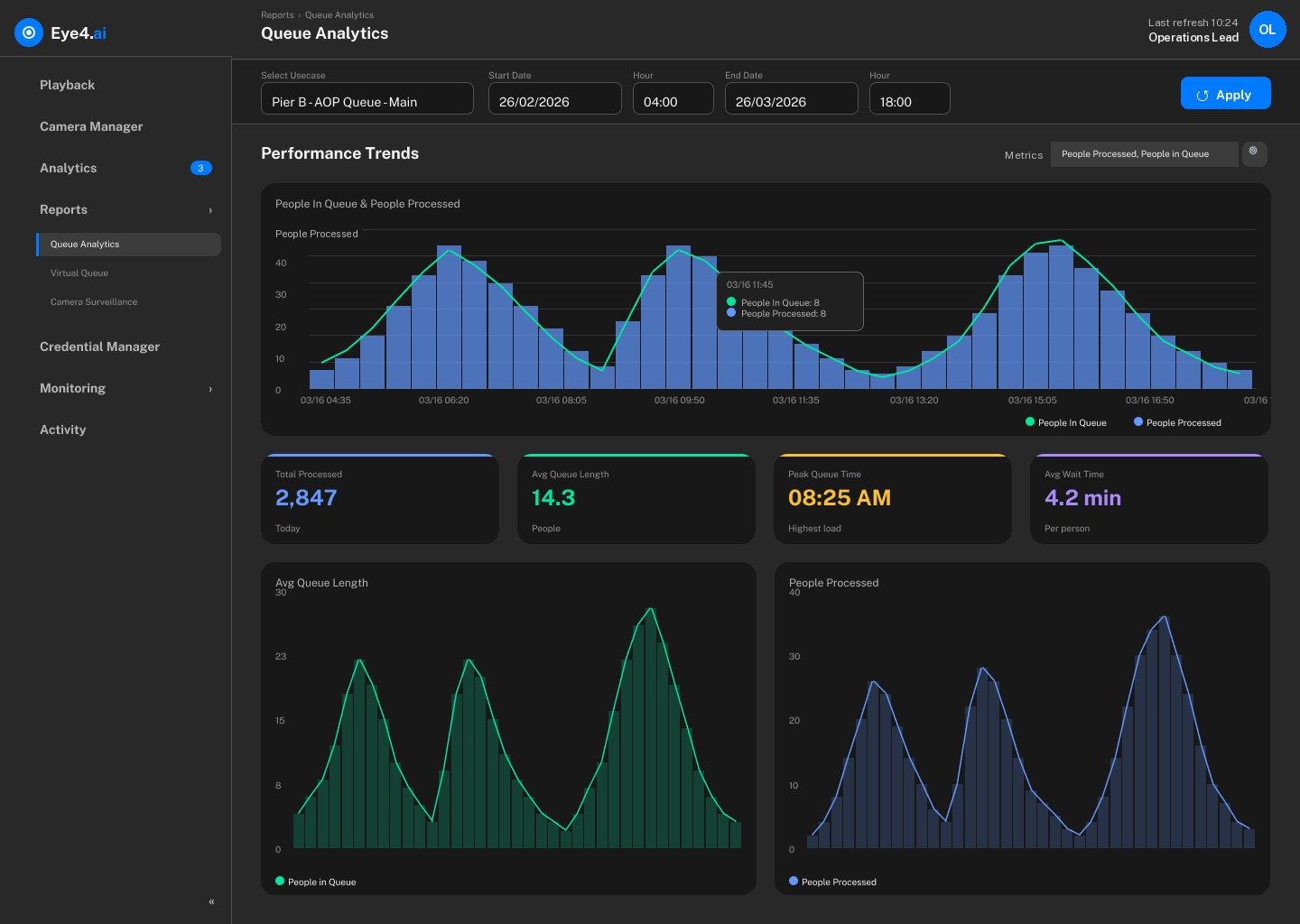Expand the Reports section chevron
1300x924 pixels.
coord(210,210)
